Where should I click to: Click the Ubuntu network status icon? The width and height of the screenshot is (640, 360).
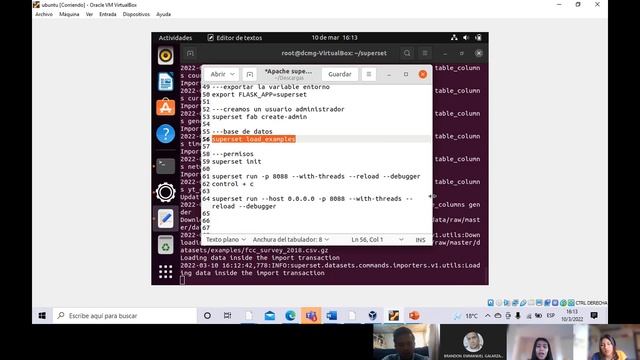click(x=454, y=38)
